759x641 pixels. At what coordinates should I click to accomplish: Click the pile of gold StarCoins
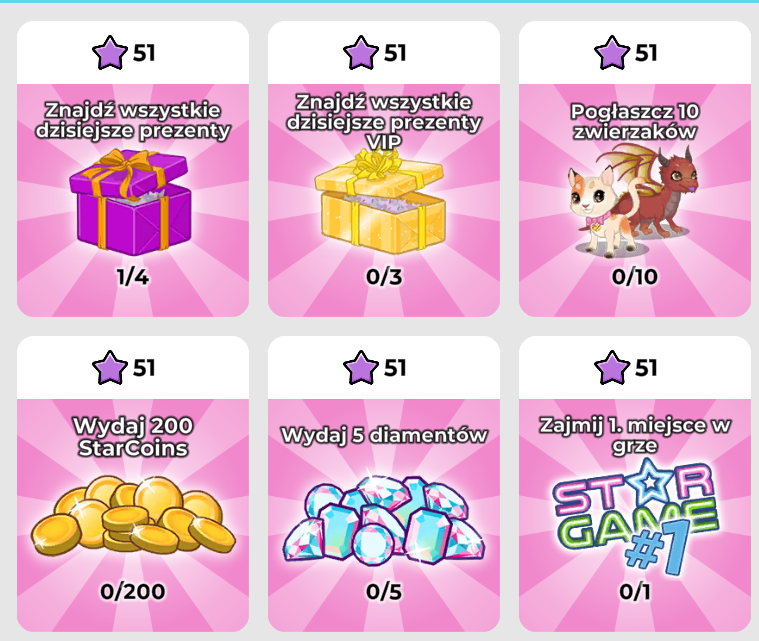133,516
